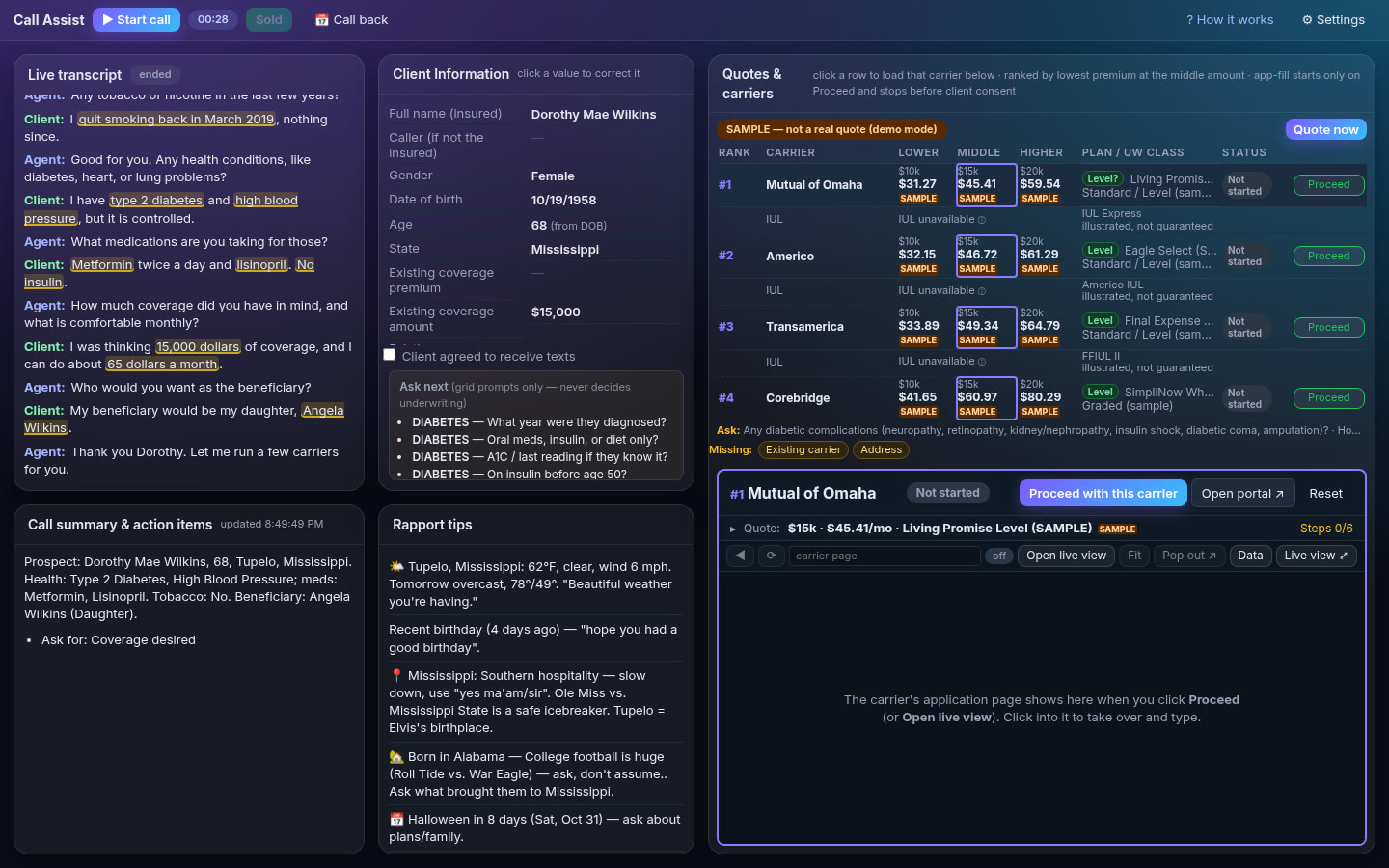Select Corebridge's $80.29 higher quote
Image resolution: width=1389 pixels, height=868 pixels.
(x=1041, y=397)
